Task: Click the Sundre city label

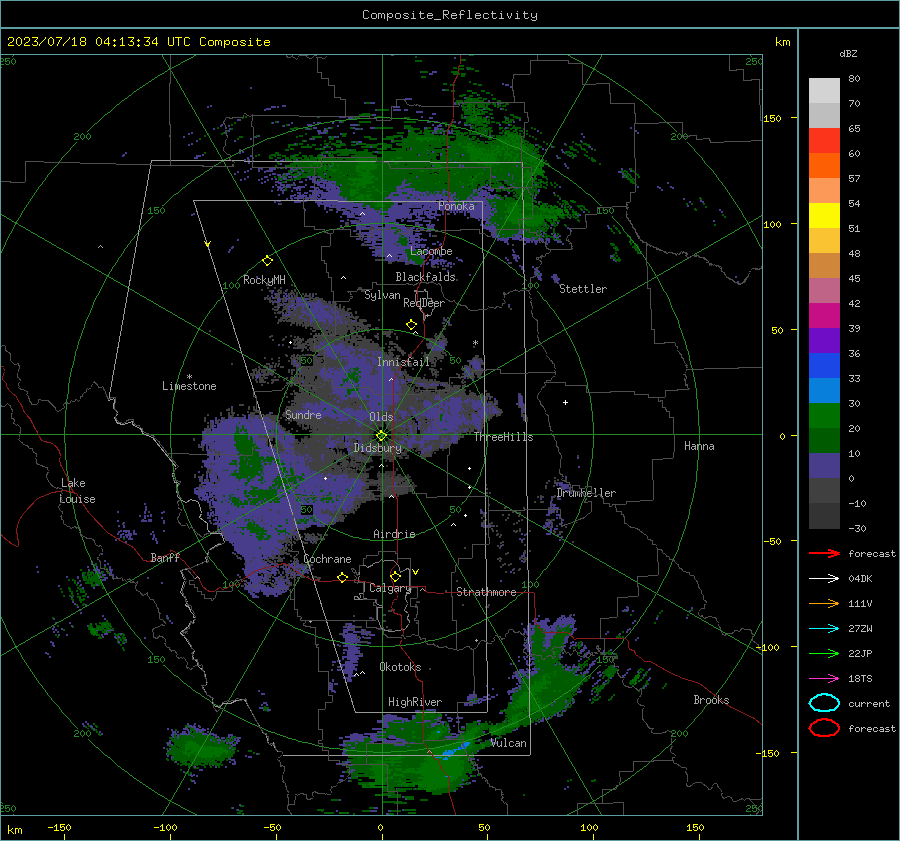Action: click(303, 415)
